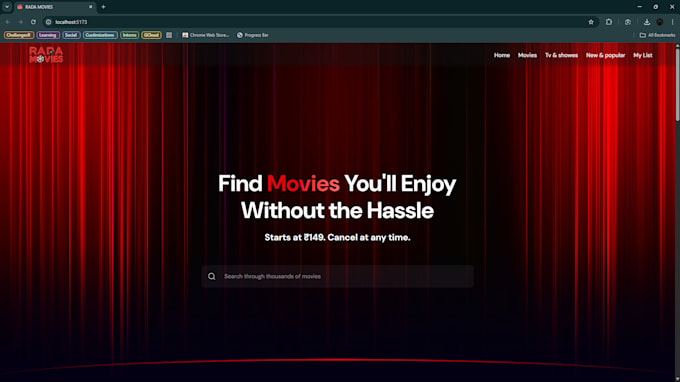Open a new browser tab with plus
The height and width of the screenshot is (382, 680).
pos(103,7)
